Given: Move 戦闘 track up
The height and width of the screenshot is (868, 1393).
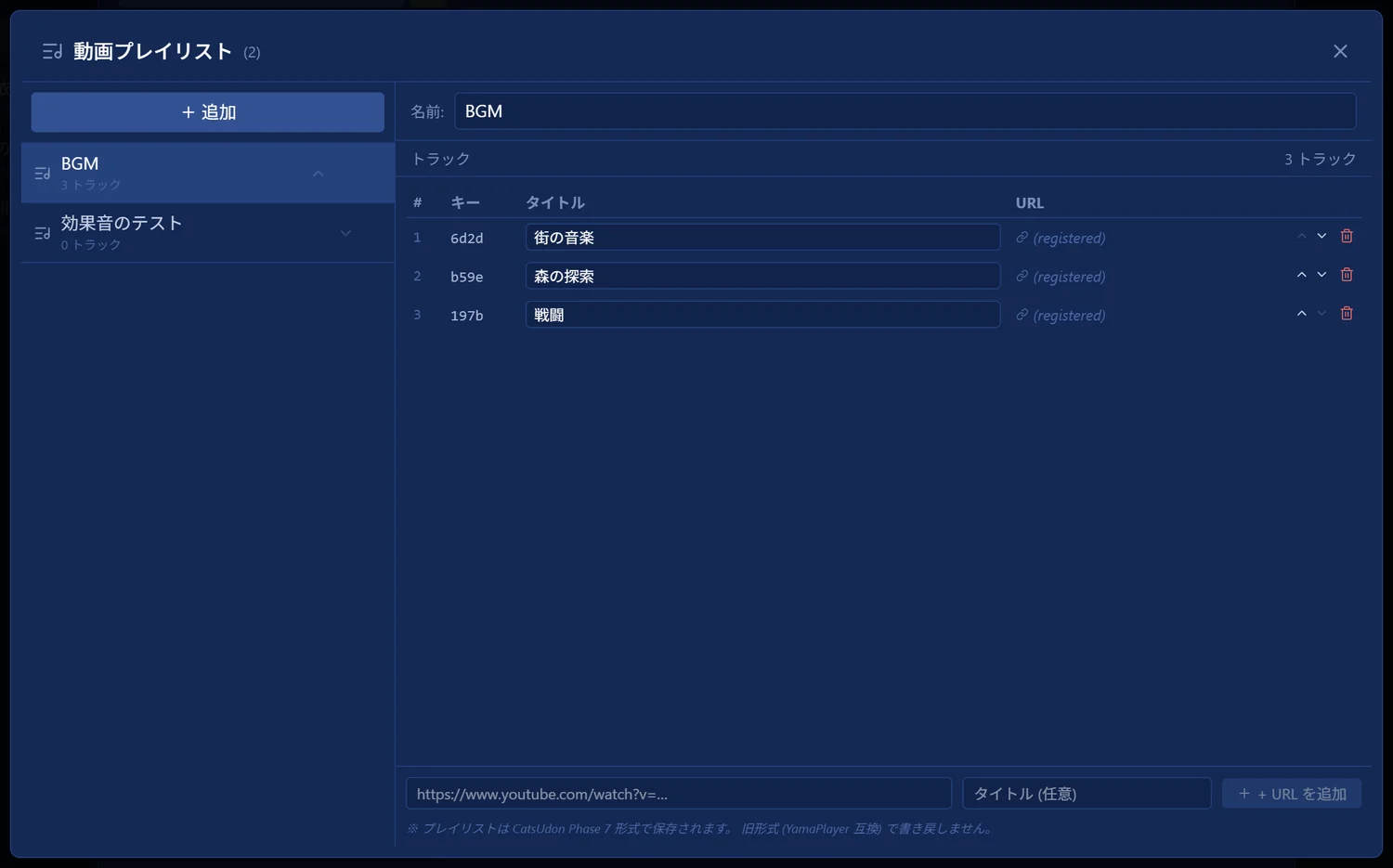Looking at the screenshot, I should pos(1301,314).
